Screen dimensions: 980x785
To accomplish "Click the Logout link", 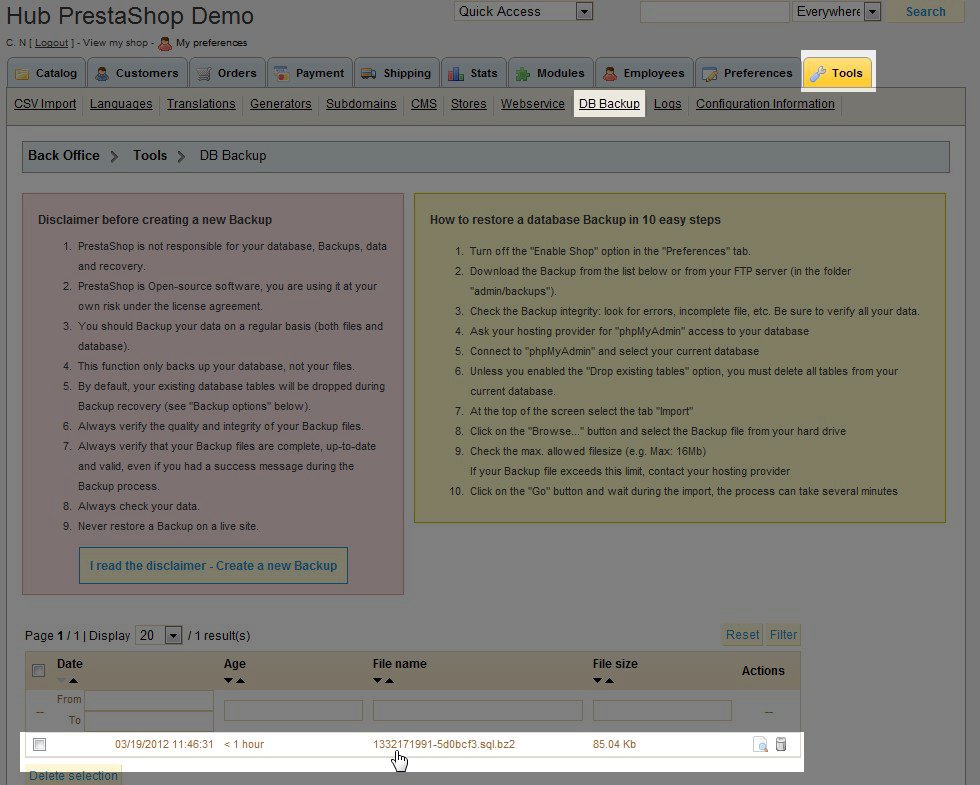I will [x=51, y=43].
